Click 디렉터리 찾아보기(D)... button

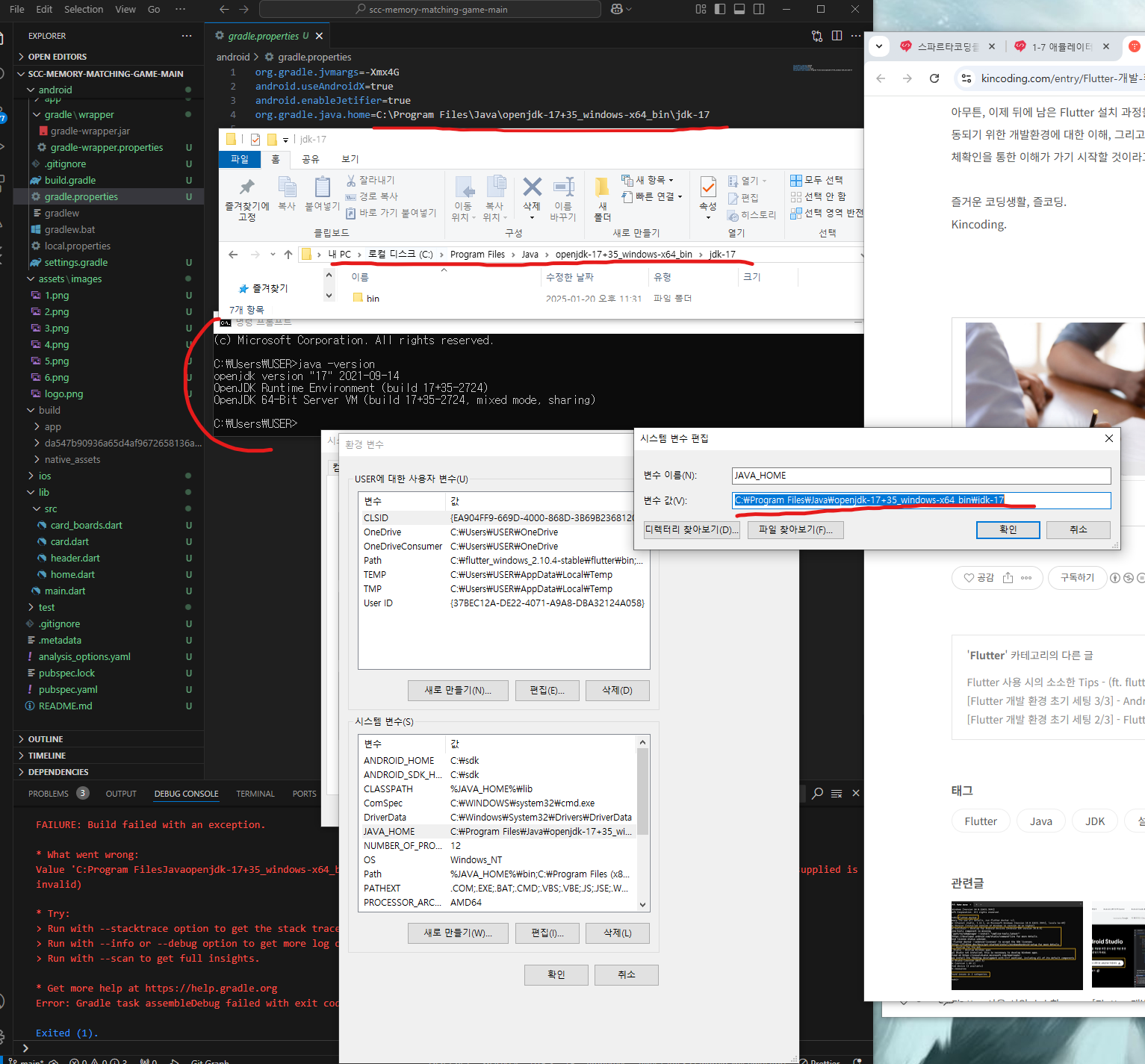point(692,529)
